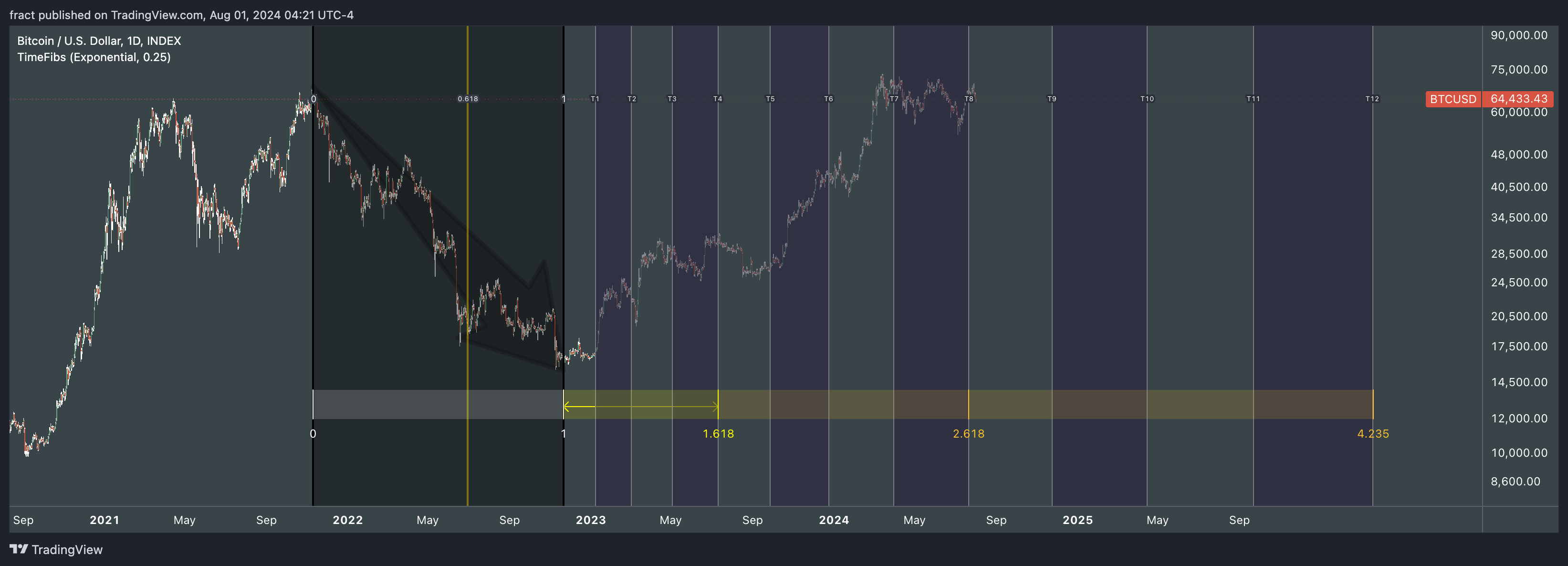Viewport: 1568px width, 566px height.
Task: Click the 12,000.00 price axis label
Action: (1519, 419)
